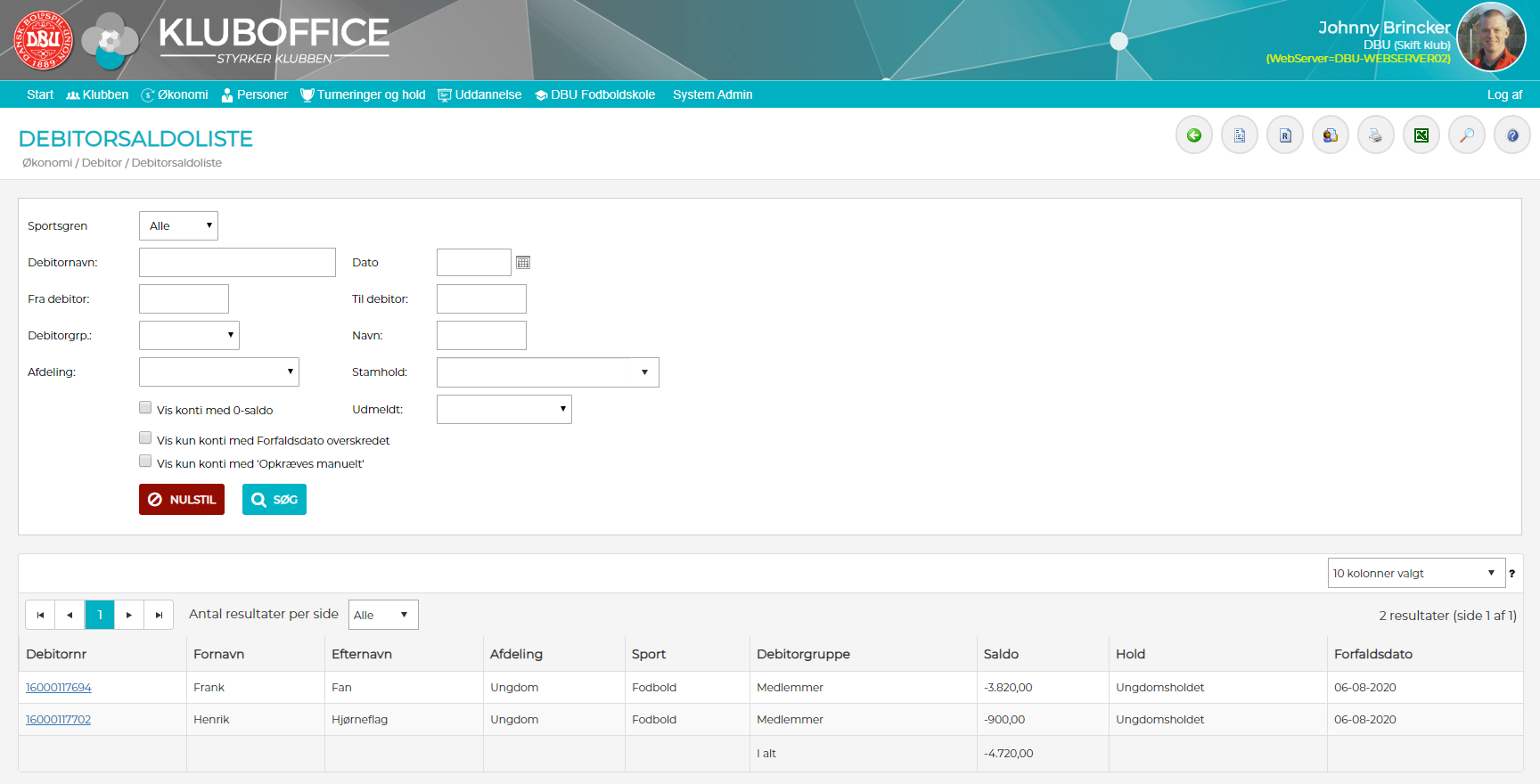Tick 'Vis kun konti med Opkræves manuelt'

(145, 461)
